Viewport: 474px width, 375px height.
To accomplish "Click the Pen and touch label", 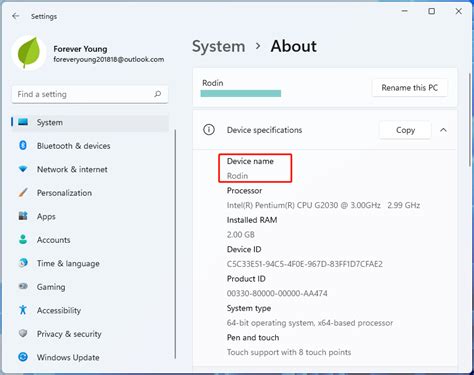I will click(253, 338).
